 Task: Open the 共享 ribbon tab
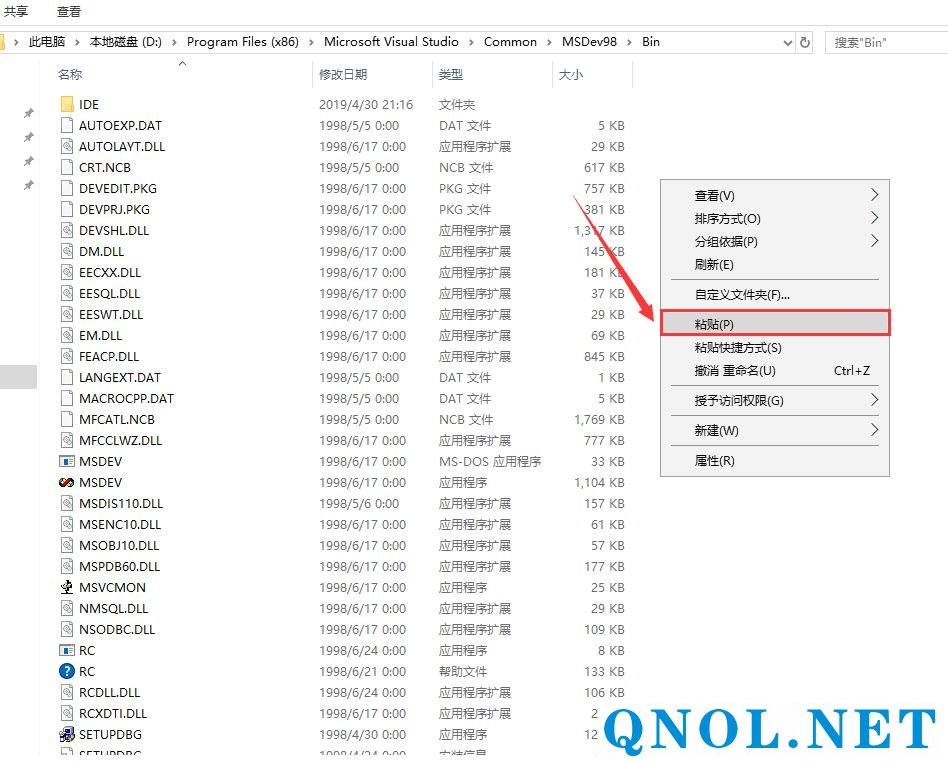[16, 11]
